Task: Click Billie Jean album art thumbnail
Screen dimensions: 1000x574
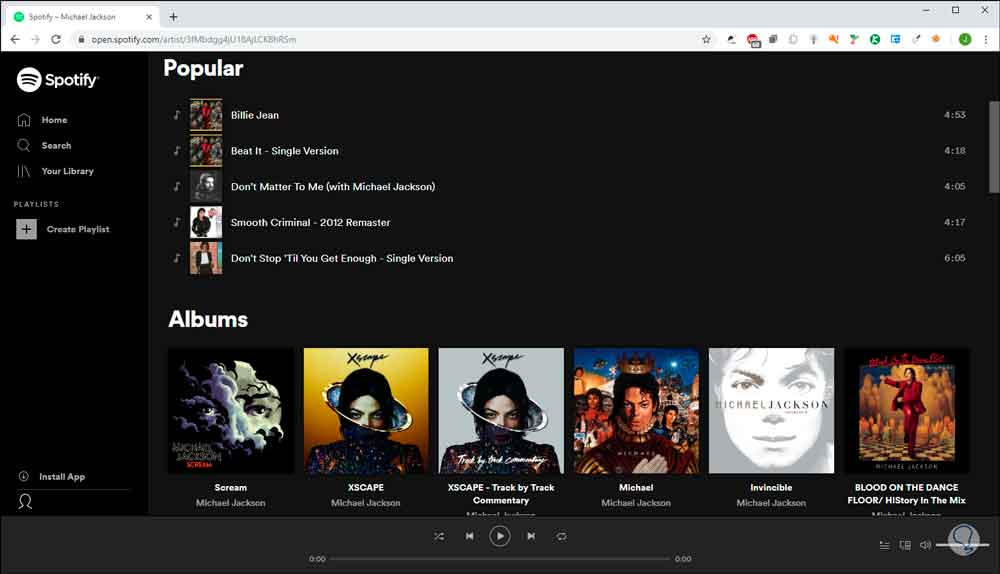Action: click(x=206, y=115)
